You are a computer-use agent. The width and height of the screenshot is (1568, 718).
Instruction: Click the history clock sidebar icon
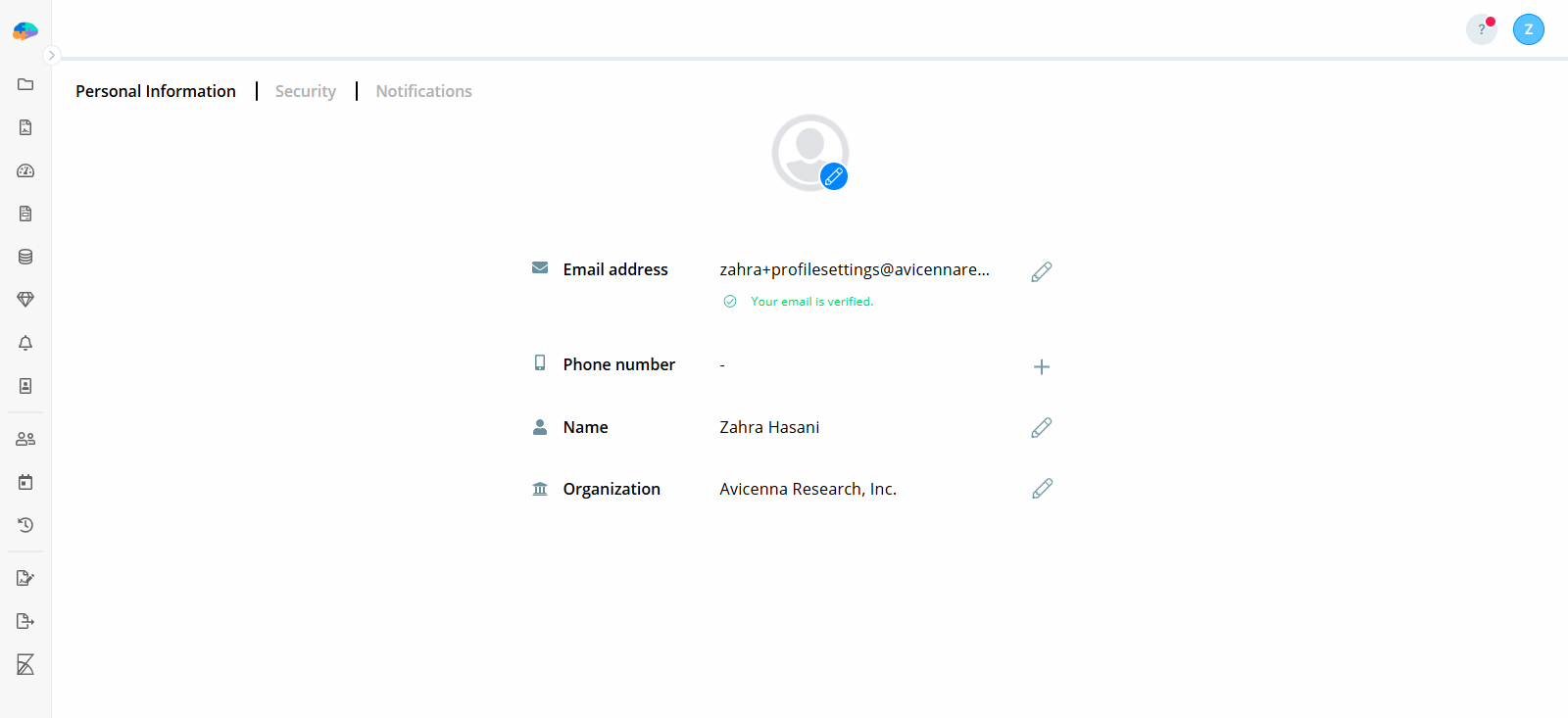point(25,525)
